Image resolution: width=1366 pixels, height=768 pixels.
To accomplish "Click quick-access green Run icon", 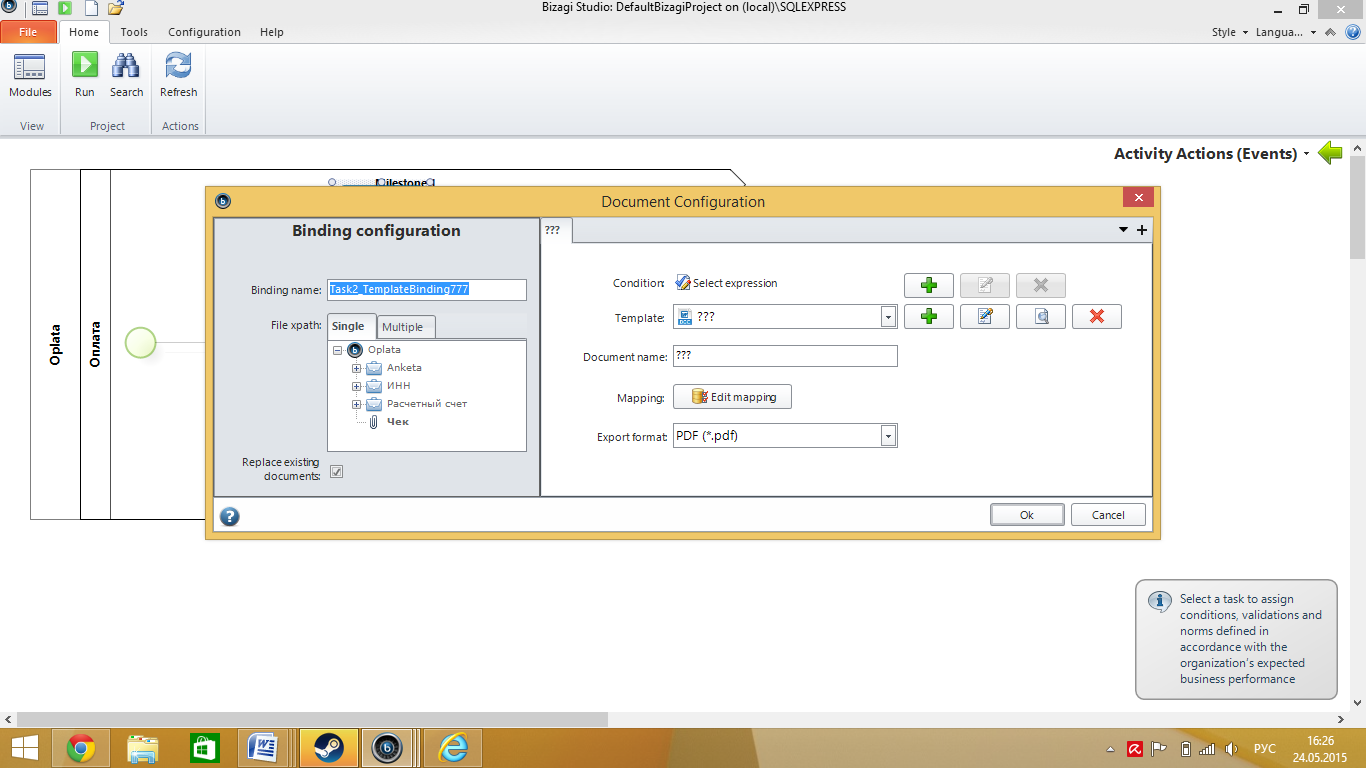I will point(65,8).
